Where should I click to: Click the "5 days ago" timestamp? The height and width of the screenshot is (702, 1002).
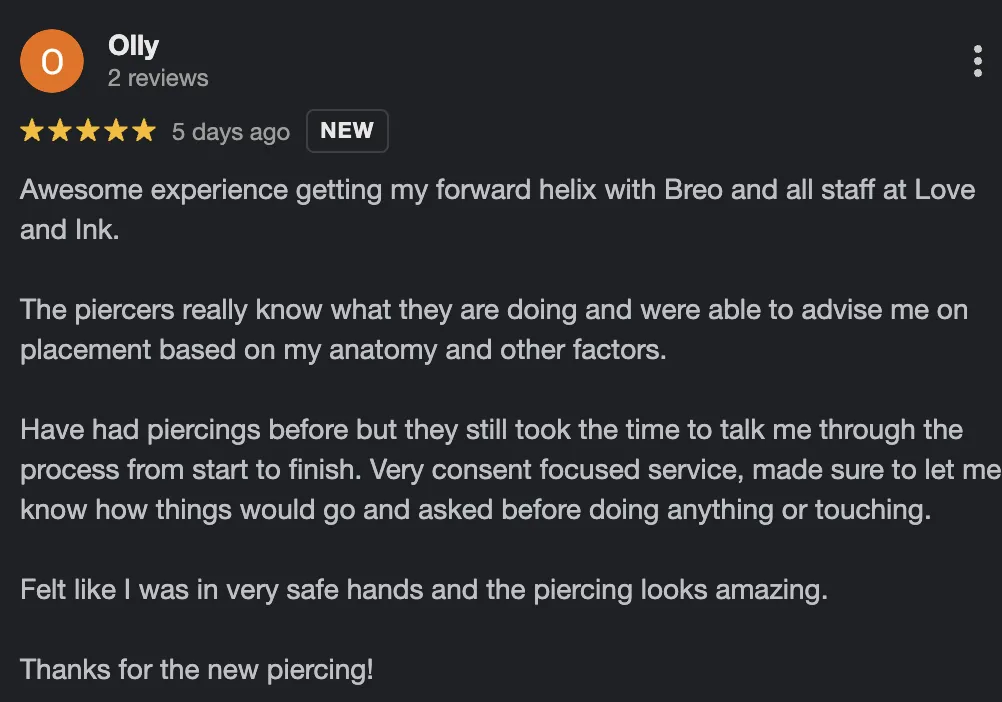[x=231, y=132]
